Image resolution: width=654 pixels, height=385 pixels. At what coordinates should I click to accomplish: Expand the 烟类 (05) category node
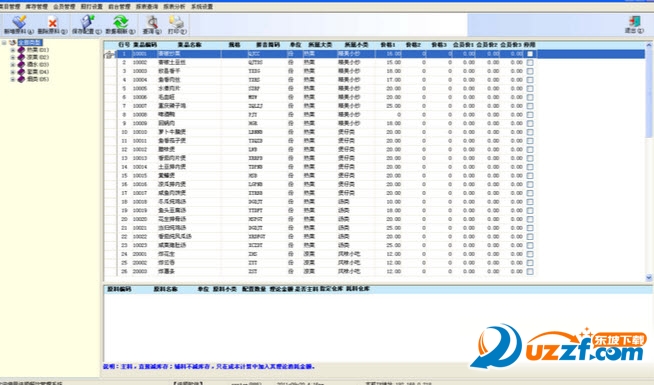[13, 79]
